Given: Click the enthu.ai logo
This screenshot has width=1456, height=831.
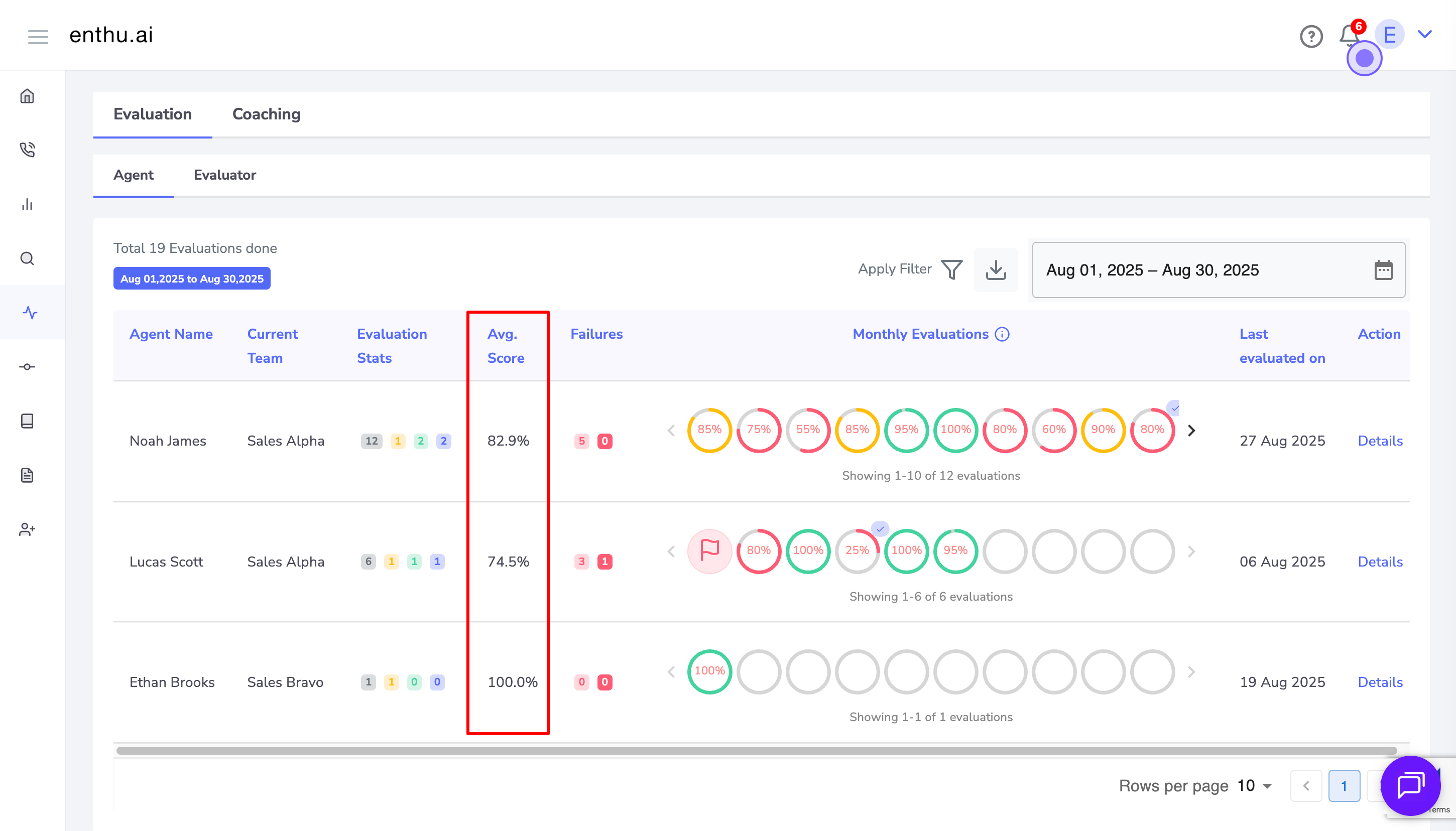Looking at the screenshot, I should [x=111, y=35].
